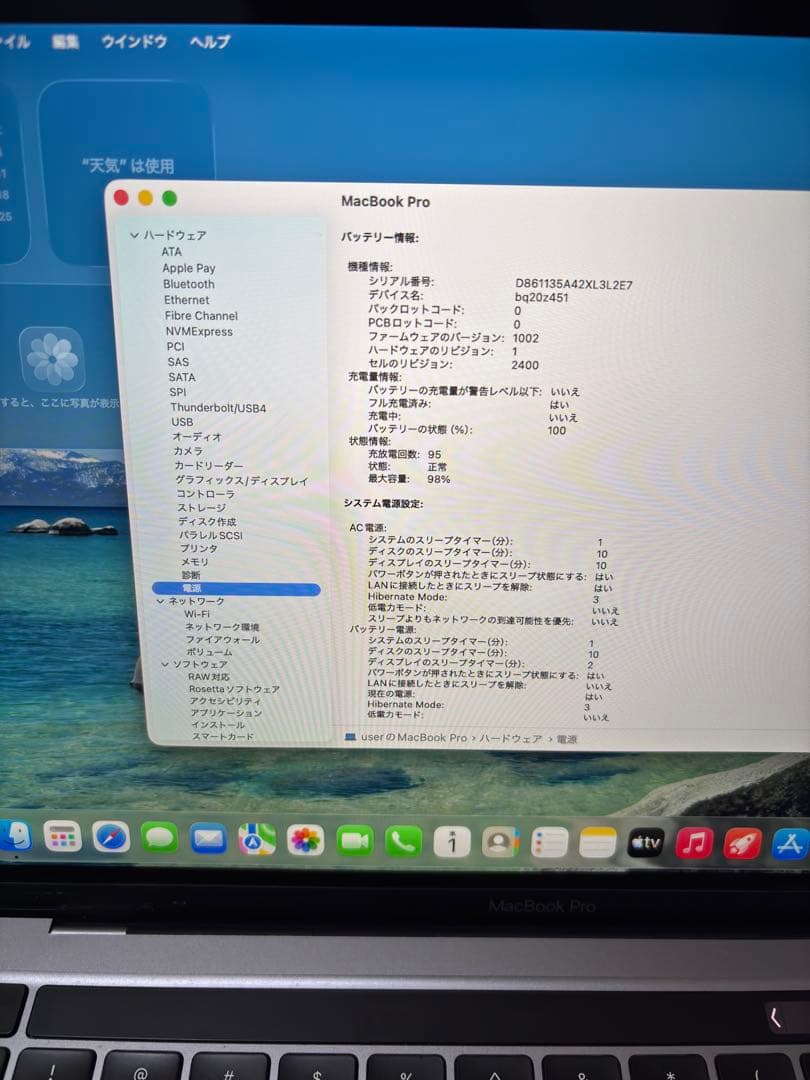This screenshot has width=810, height=1080.
Task: Click the computer icon in the path bar
Action: click(350, 737)
